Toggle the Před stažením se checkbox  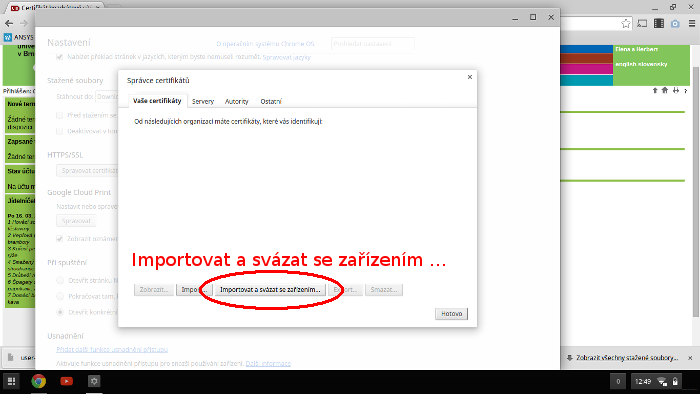click(59, 116)
